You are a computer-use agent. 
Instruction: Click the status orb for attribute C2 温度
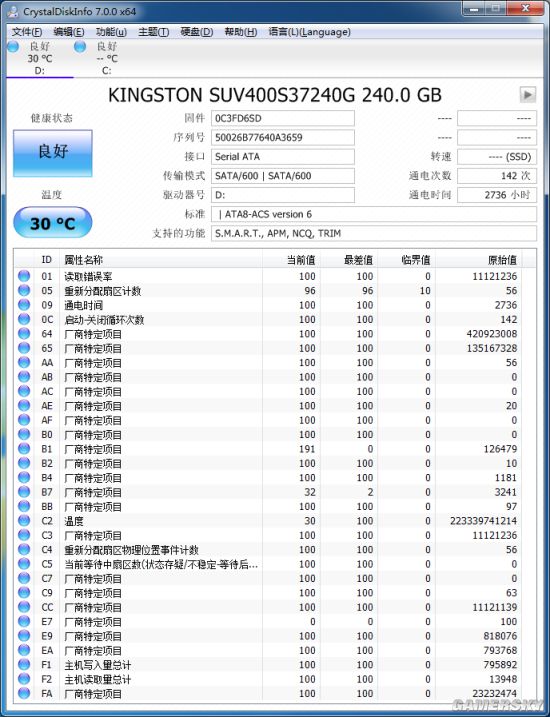24,520
